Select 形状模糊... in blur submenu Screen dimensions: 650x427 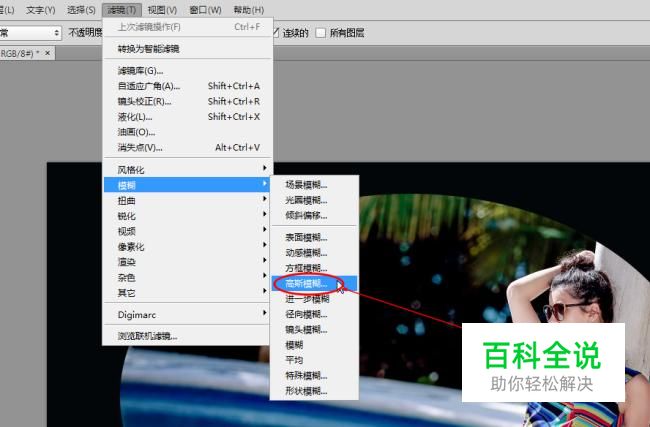[314, 391]
